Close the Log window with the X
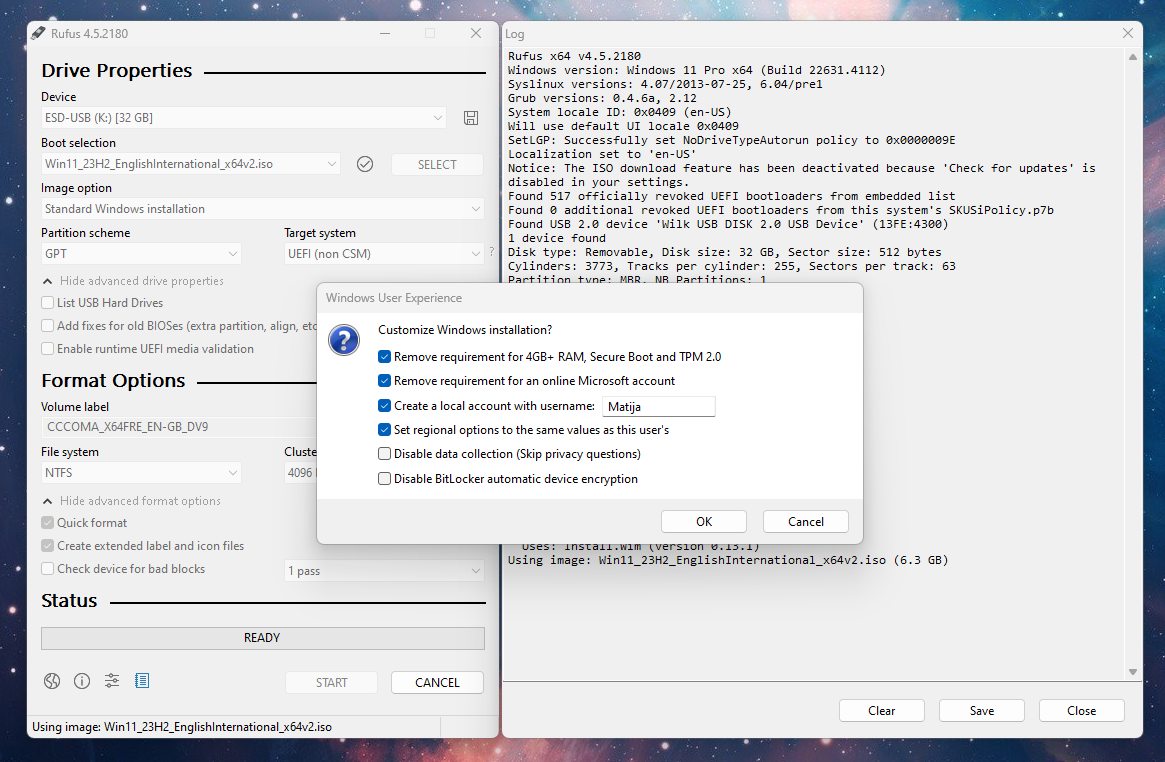 [x=1128, y=33]
